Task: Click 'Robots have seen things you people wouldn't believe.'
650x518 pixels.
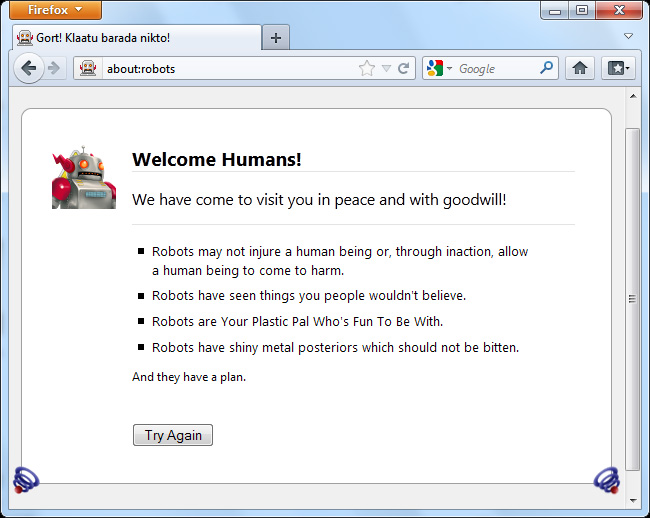Action: (309, 295)
